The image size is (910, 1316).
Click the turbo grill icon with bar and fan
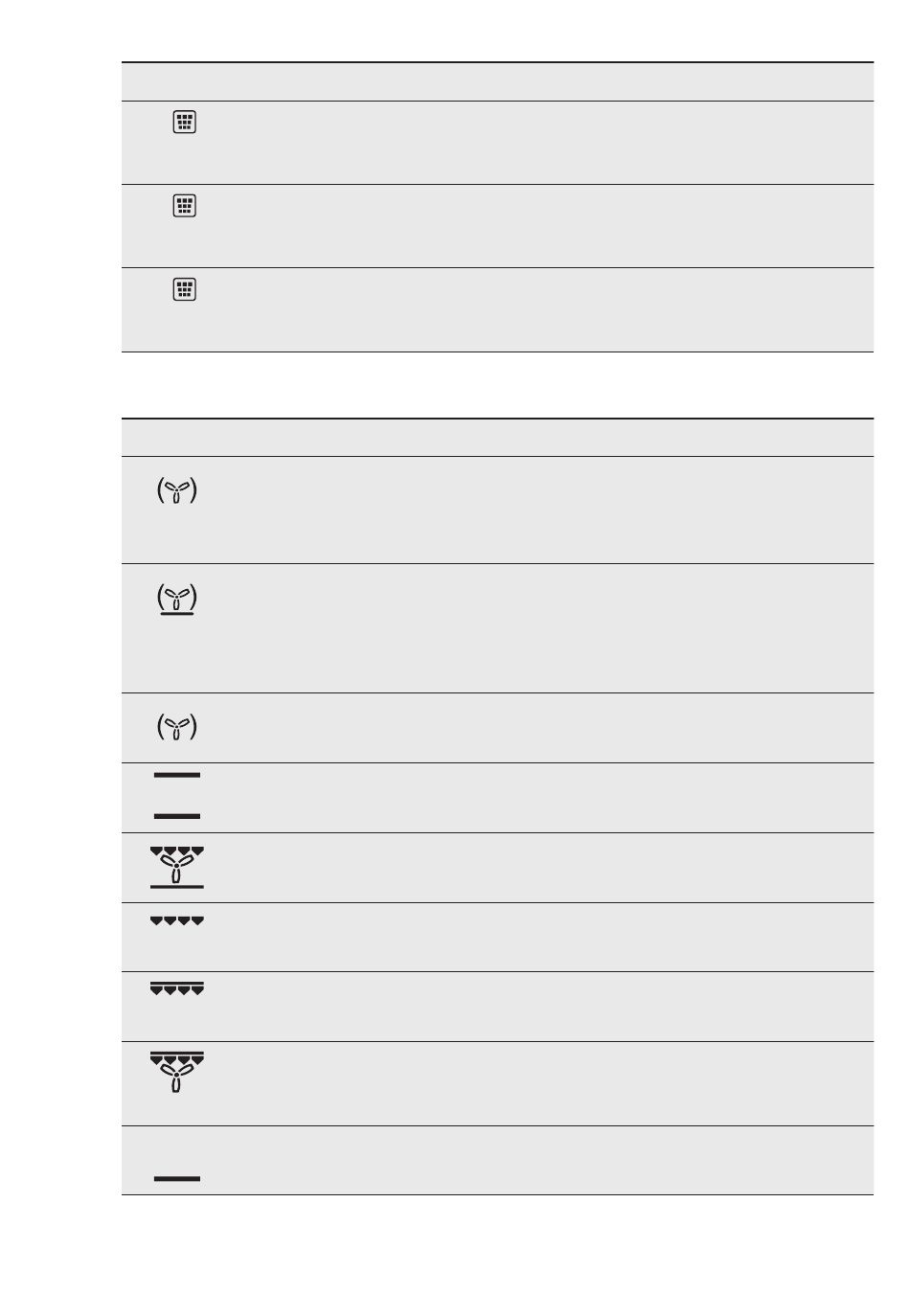click(177, 1073)
